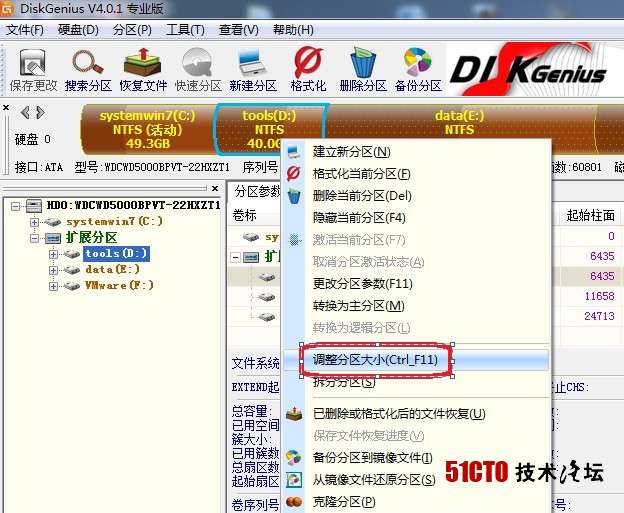Open the 文件(F) menu
This screenshot has height=513, width=624.
click(x=25, y=30)
